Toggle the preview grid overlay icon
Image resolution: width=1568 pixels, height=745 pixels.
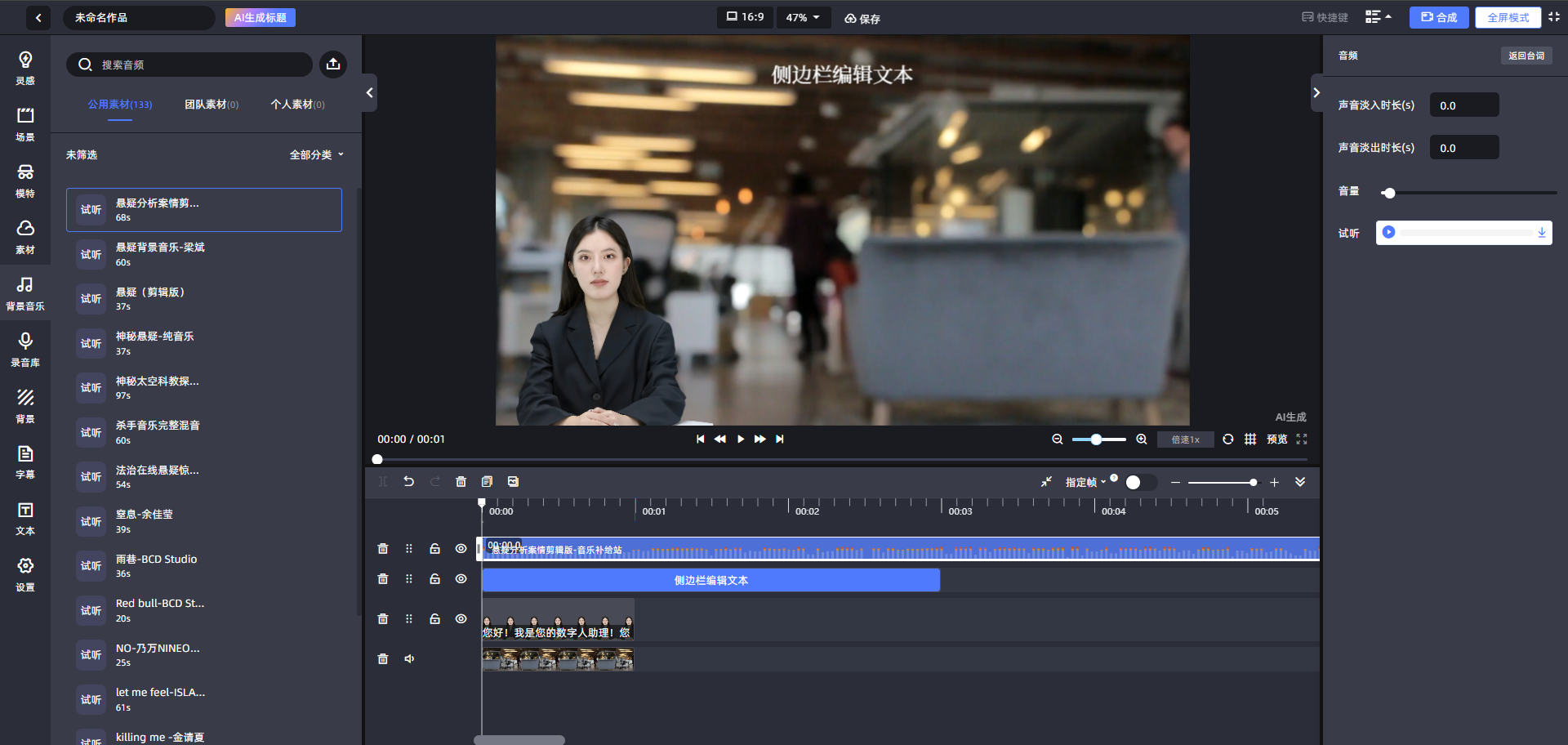[1250, 439]
